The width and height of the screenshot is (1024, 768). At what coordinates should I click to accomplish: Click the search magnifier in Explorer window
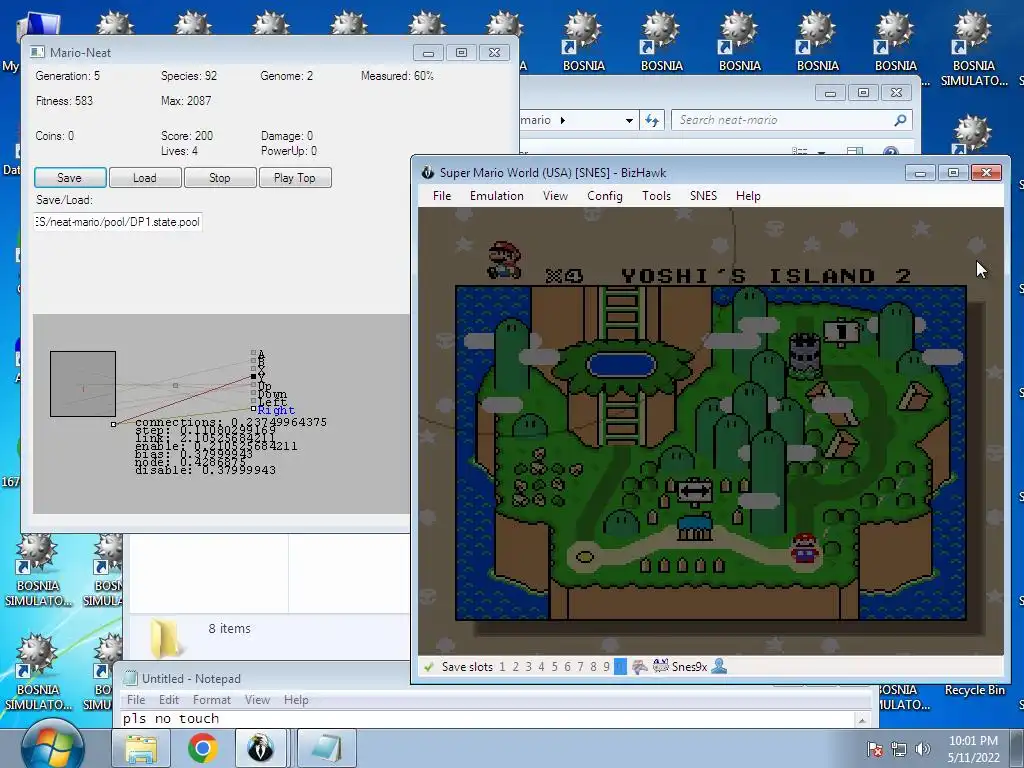(901, 120)
